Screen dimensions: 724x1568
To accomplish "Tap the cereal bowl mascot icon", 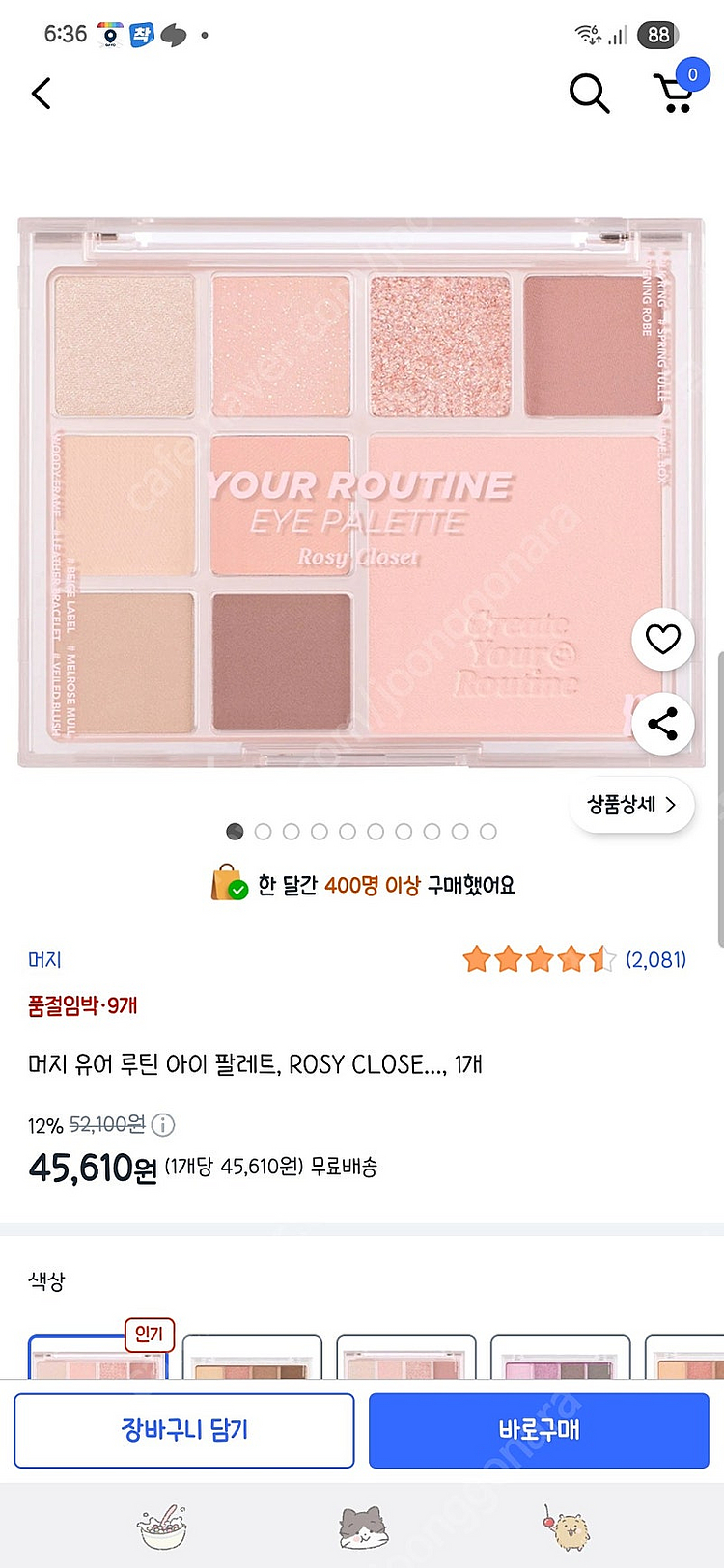I will 162,1527.
